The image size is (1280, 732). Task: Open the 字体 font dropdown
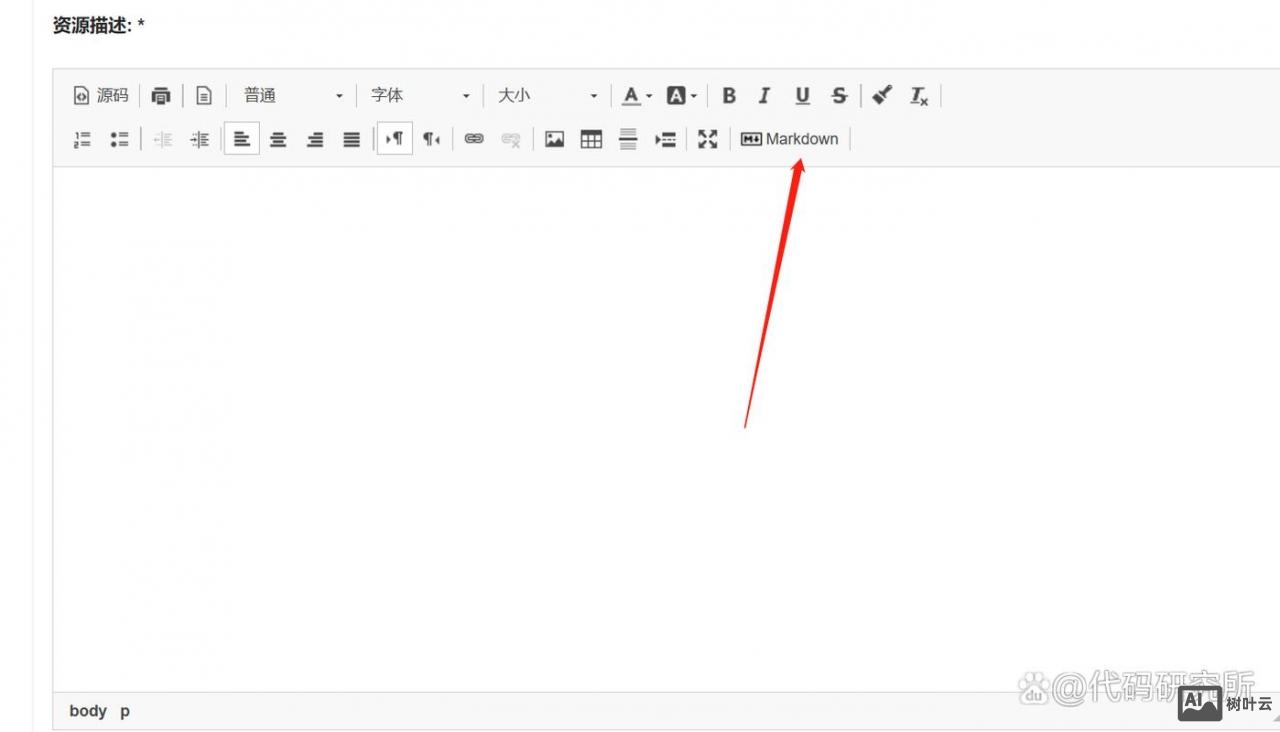click(x=420, y=96)
